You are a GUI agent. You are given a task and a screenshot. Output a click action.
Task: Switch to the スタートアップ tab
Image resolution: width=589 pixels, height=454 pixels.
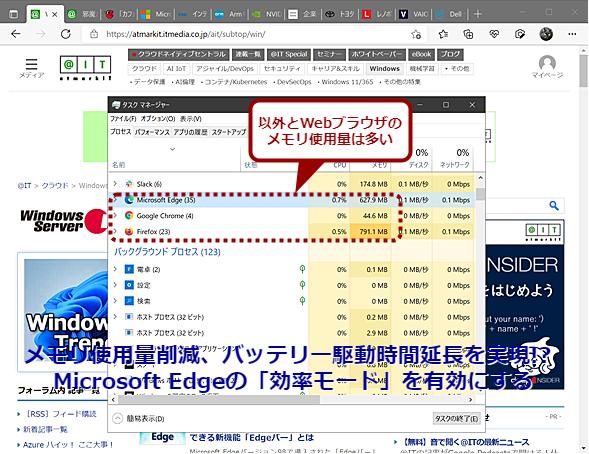coord(229,132)
